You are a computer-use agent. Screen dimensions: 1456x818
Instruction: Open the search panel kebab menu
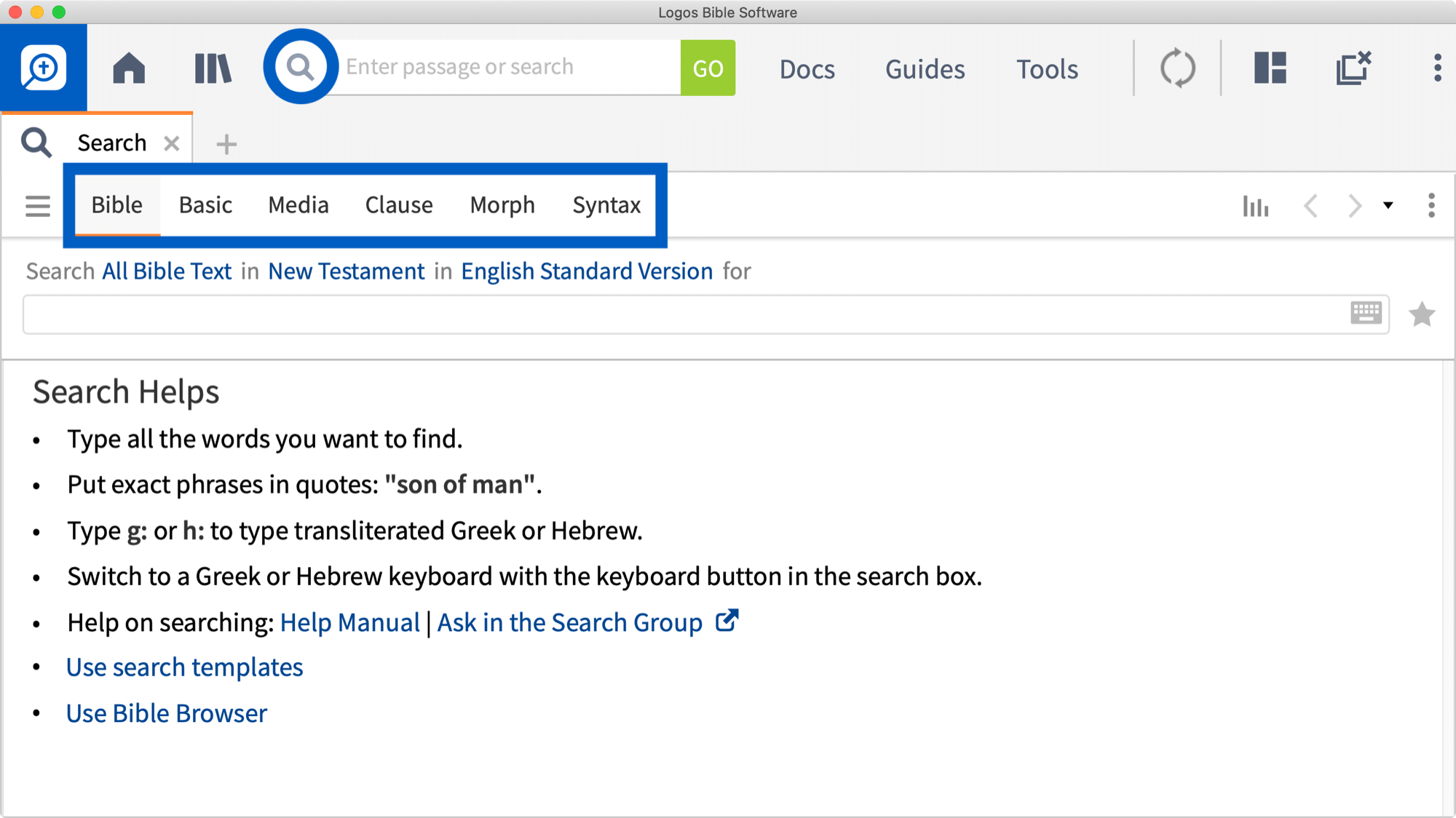pos(1431,205)
